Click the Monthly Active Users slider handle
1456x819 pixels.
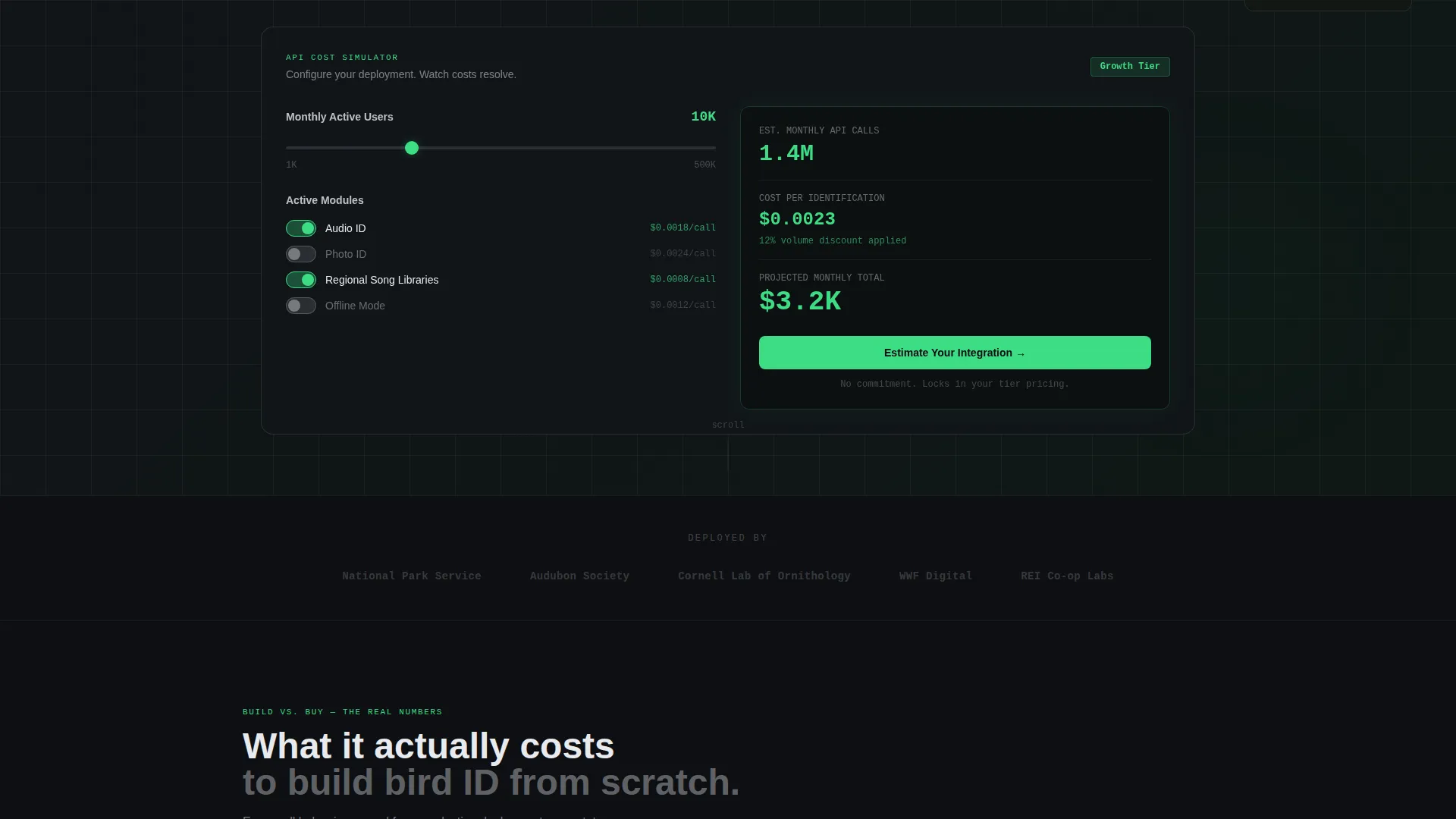tap(412, 148)
